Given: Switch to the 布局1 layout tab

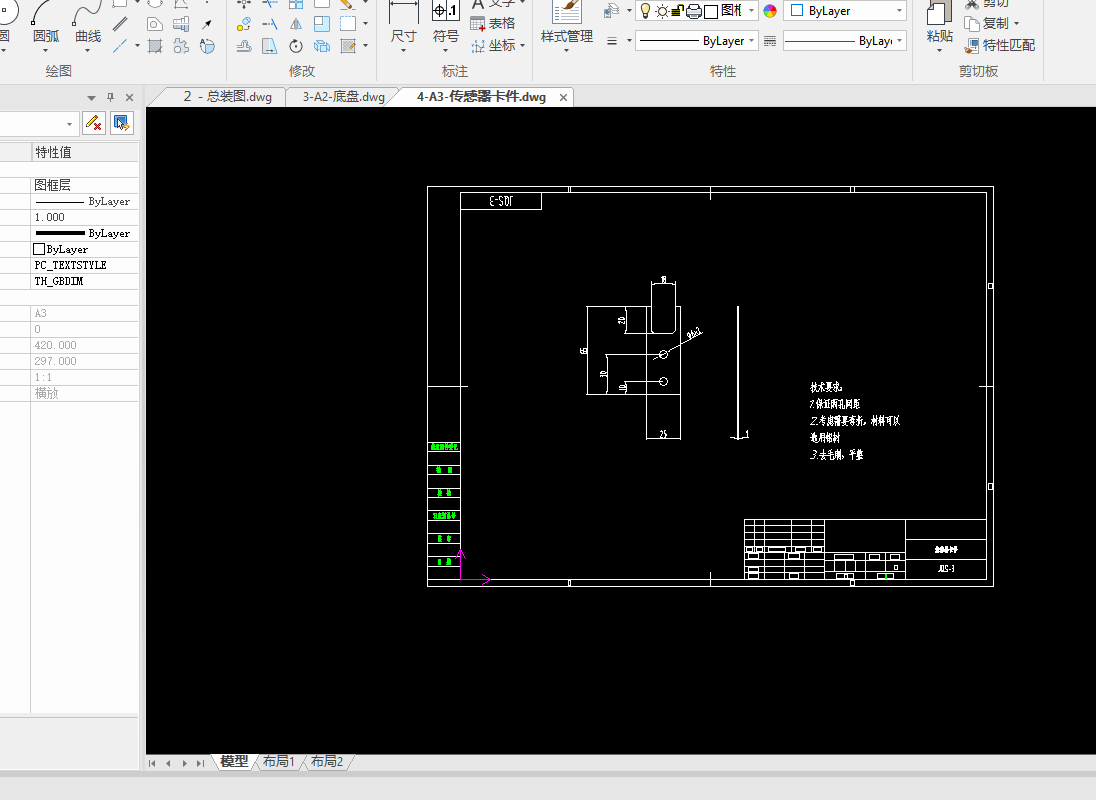Looking at the screenshot, I should click(x=278, y=762).
